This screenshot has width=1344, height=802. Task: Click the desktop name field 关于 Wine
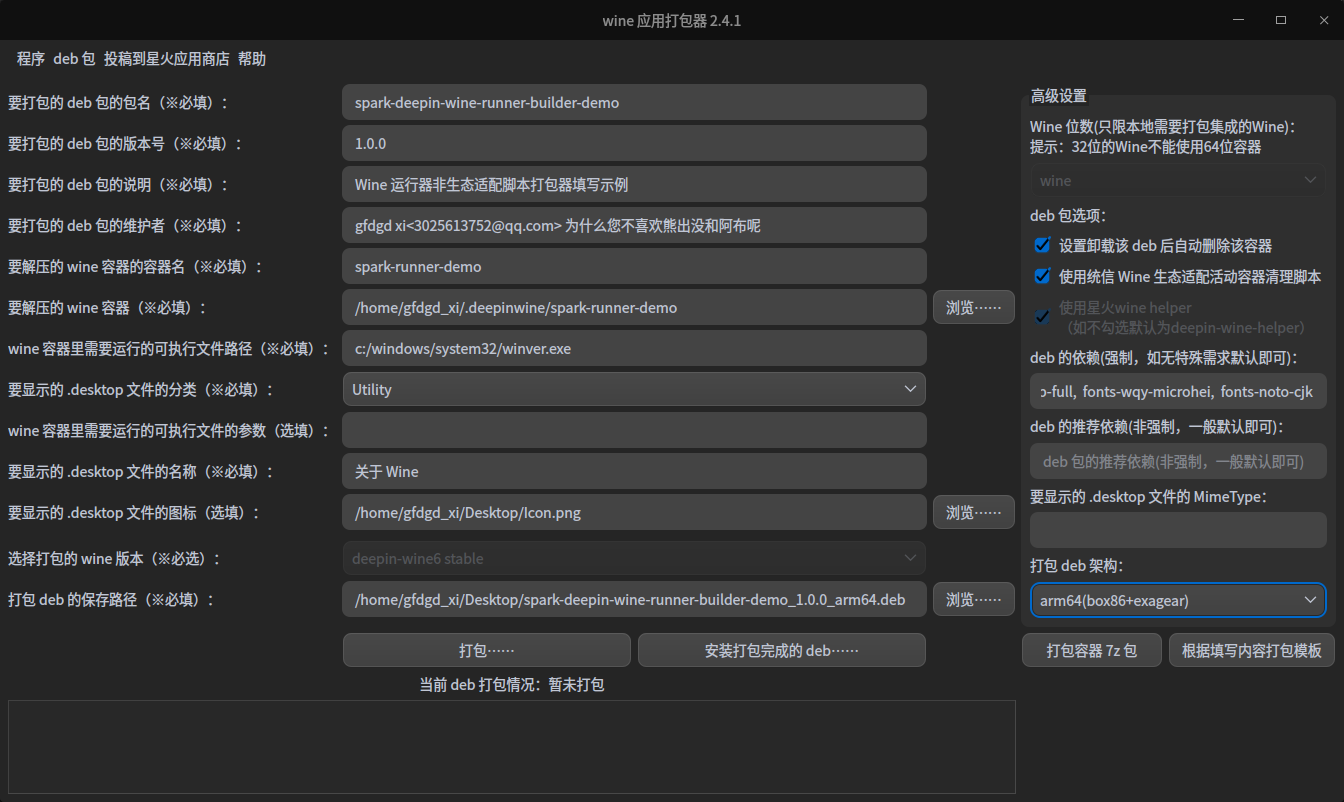(634, 471)
